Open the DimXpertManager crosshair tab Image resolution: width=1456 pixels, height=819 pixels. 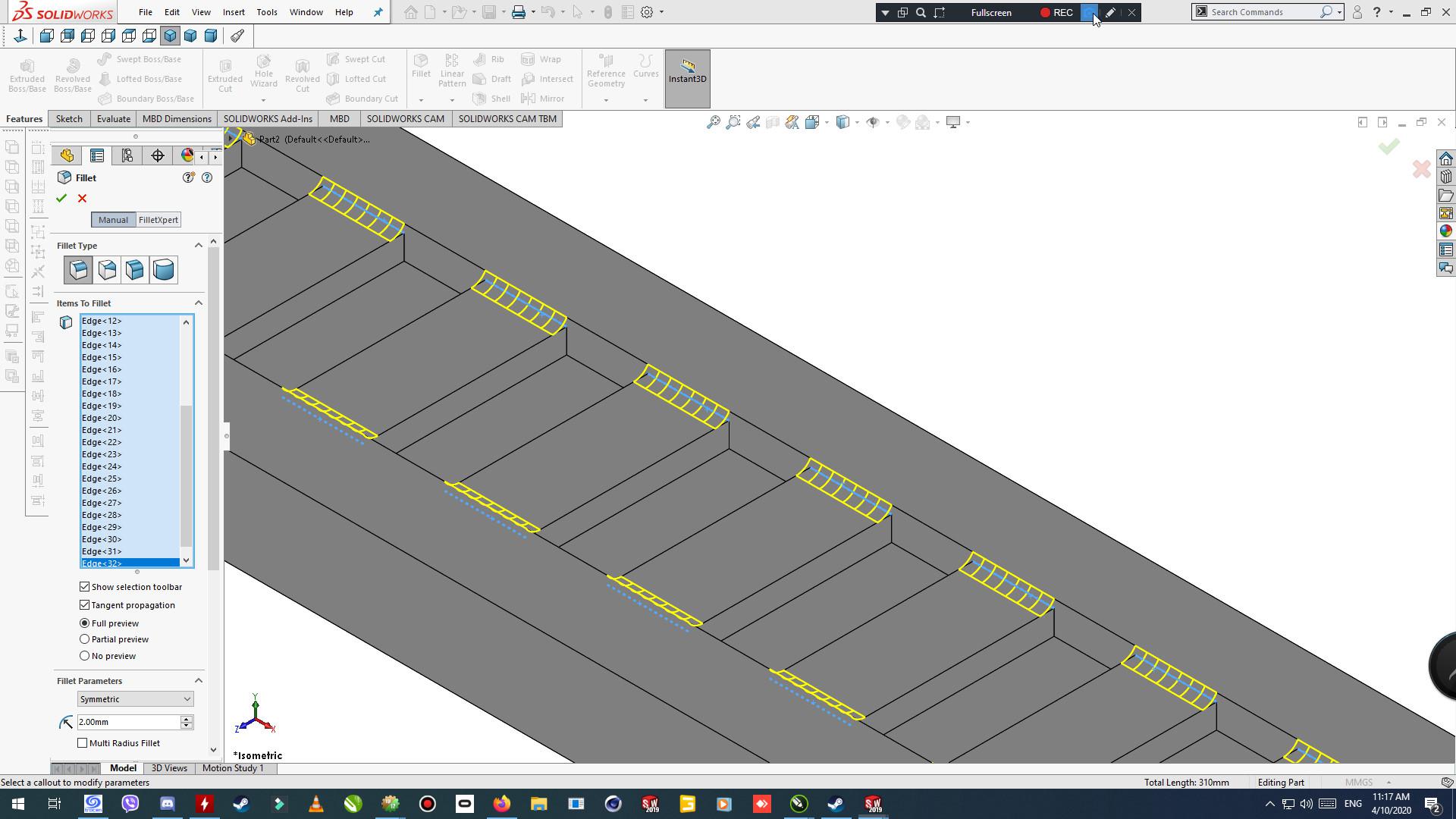(158, 156)
